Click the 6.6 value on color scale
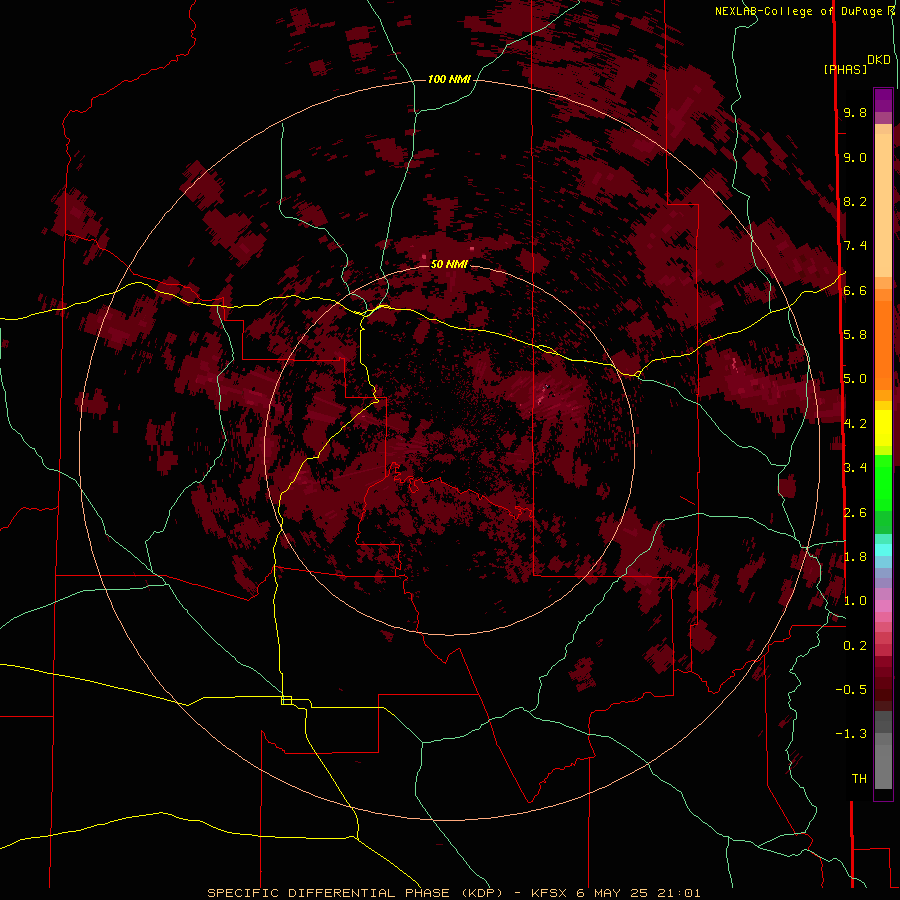 click(855, 291)
